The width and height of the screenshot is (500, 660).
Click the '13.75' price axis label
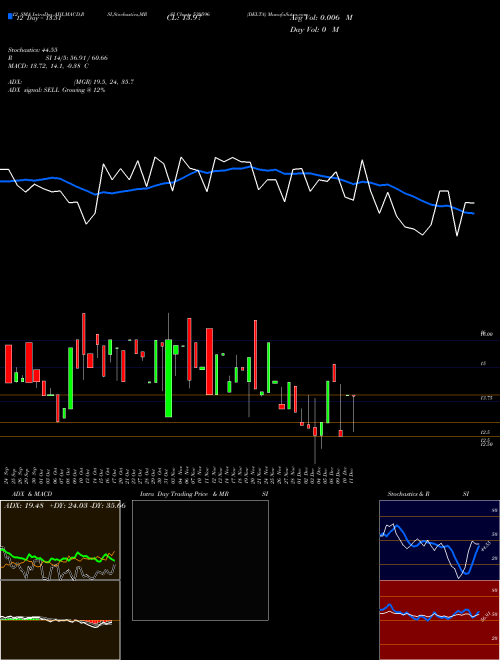coord(486,398)
